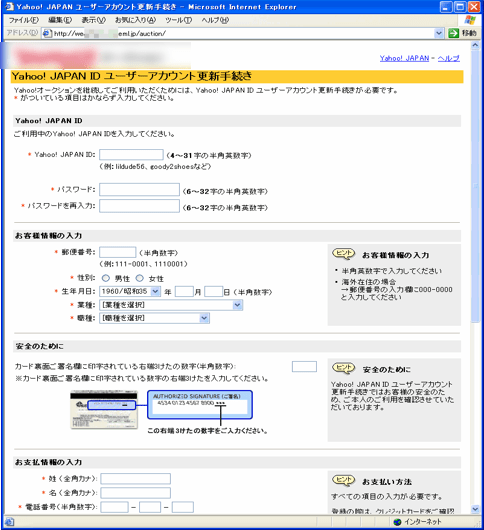Click the hint bubble icon beside お支払い方法

point(343,480)
